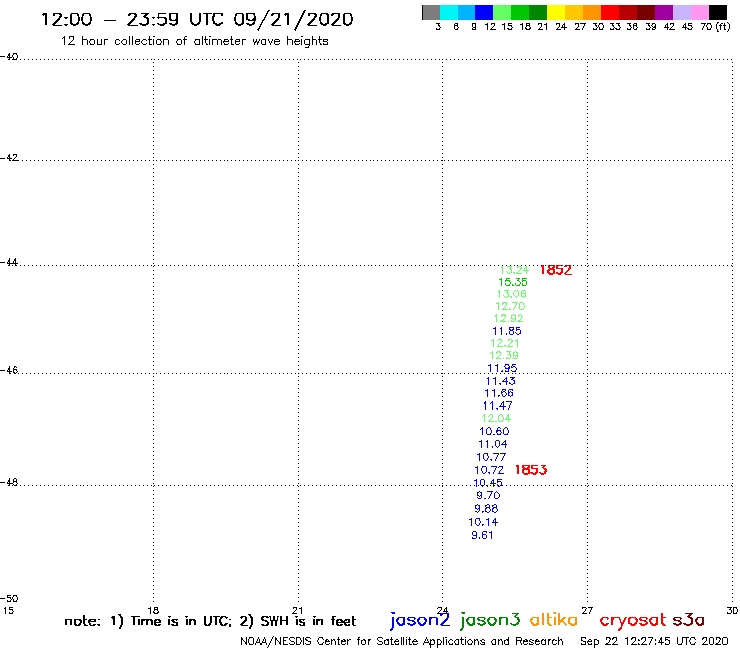Select the longitude axis label '30'
Screen dimensions: 740x650
(x=732, y=611)
